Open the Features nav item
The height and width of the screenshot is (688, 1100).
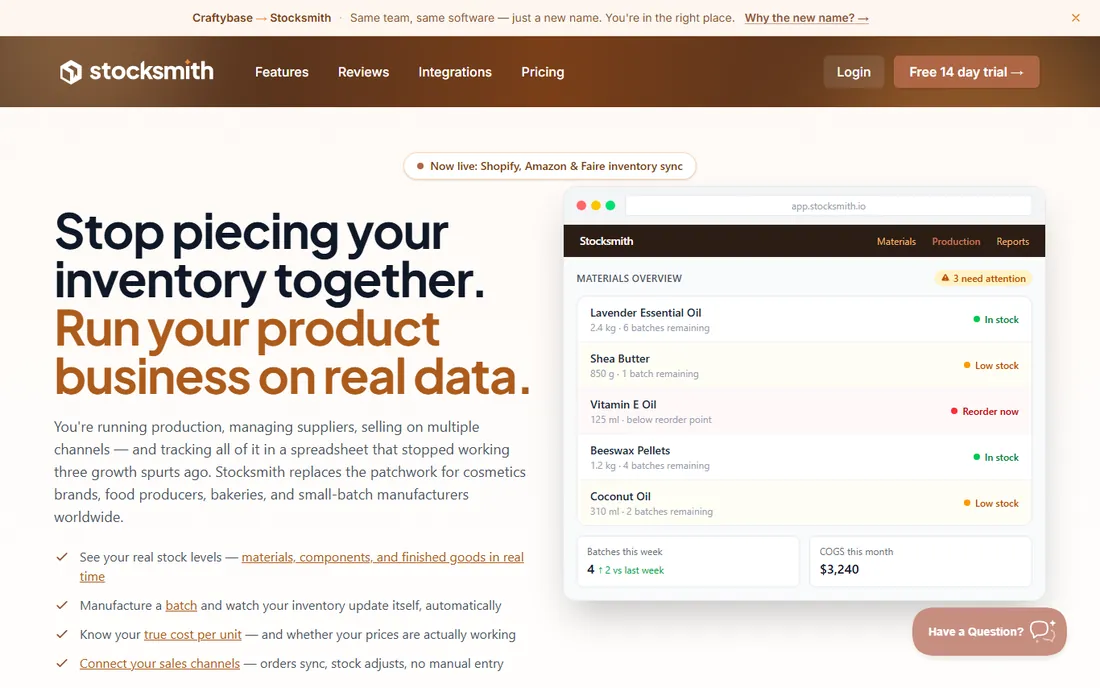[x=281, y=72]
